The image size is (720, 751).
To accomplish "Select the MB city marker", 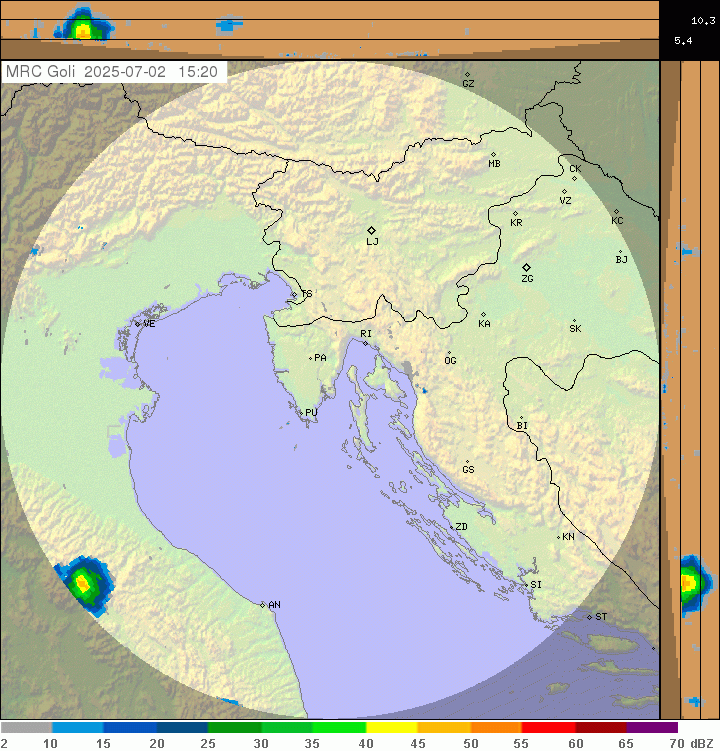I will tap(493, 155).
